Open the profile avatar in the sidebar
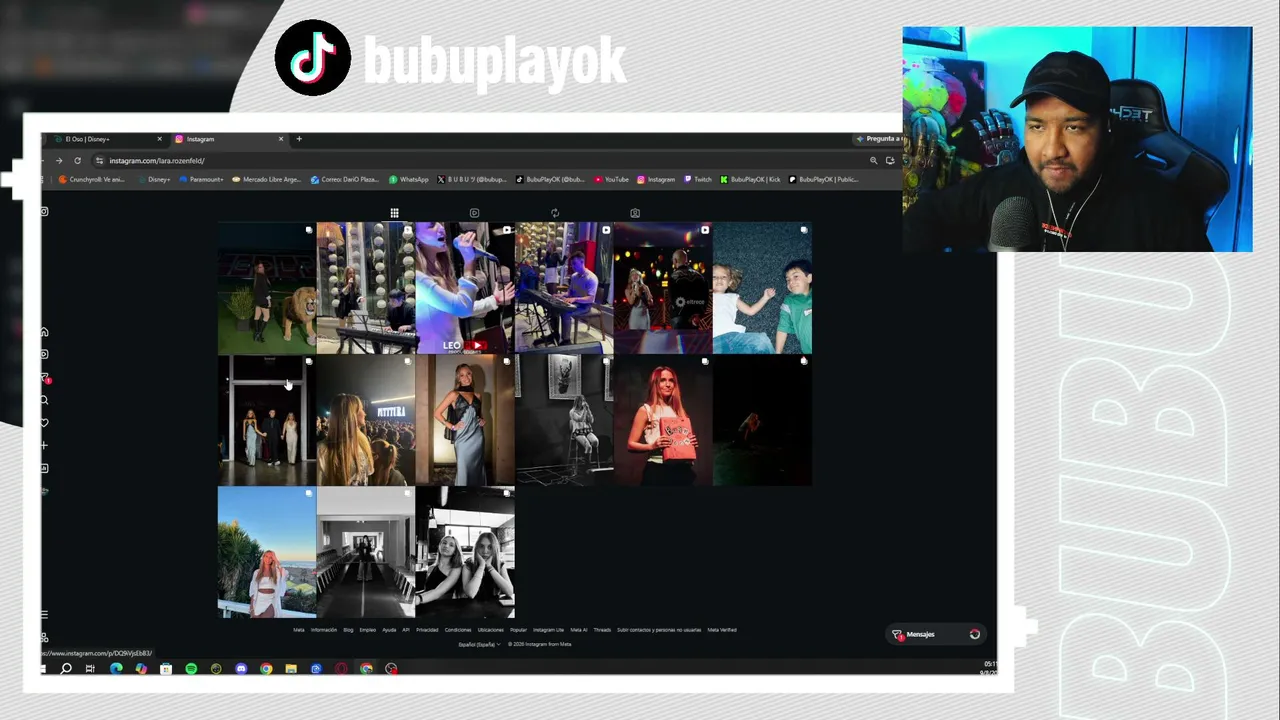The width and height of the screenshot is (1280, 720). point(44,491)
